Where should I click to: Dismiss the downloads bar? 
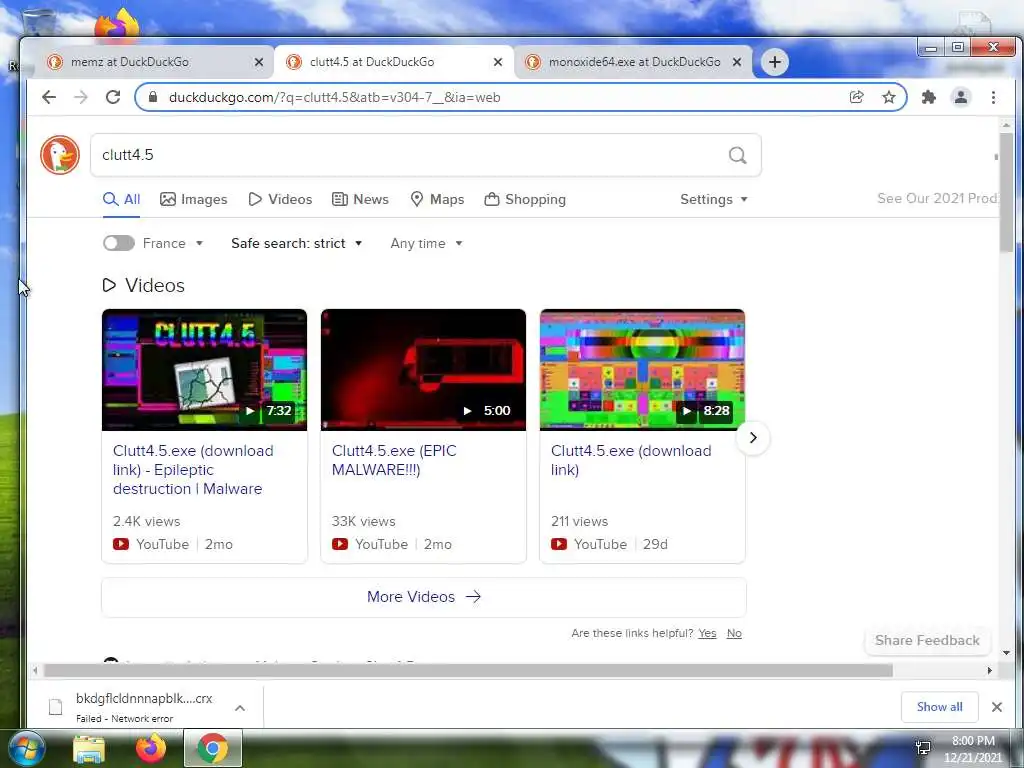(x=997, y=707)
